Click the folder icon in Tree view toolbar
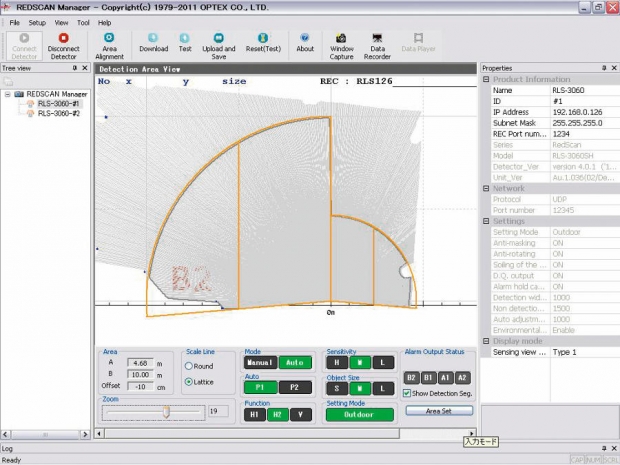The width and height of the screenshot is (620, 465). click(x=8, y=82)
